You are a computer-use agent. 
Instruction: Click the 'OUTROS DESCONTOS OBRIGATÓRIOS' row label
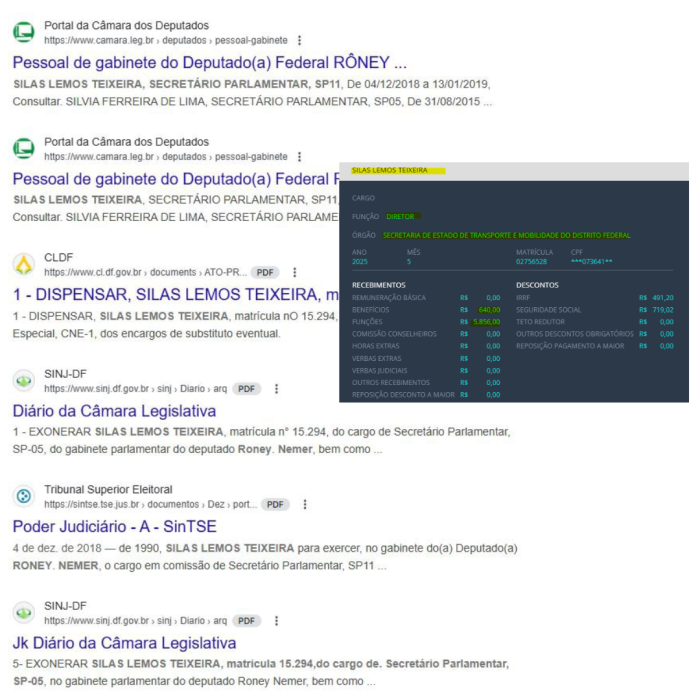coord(575,334)
